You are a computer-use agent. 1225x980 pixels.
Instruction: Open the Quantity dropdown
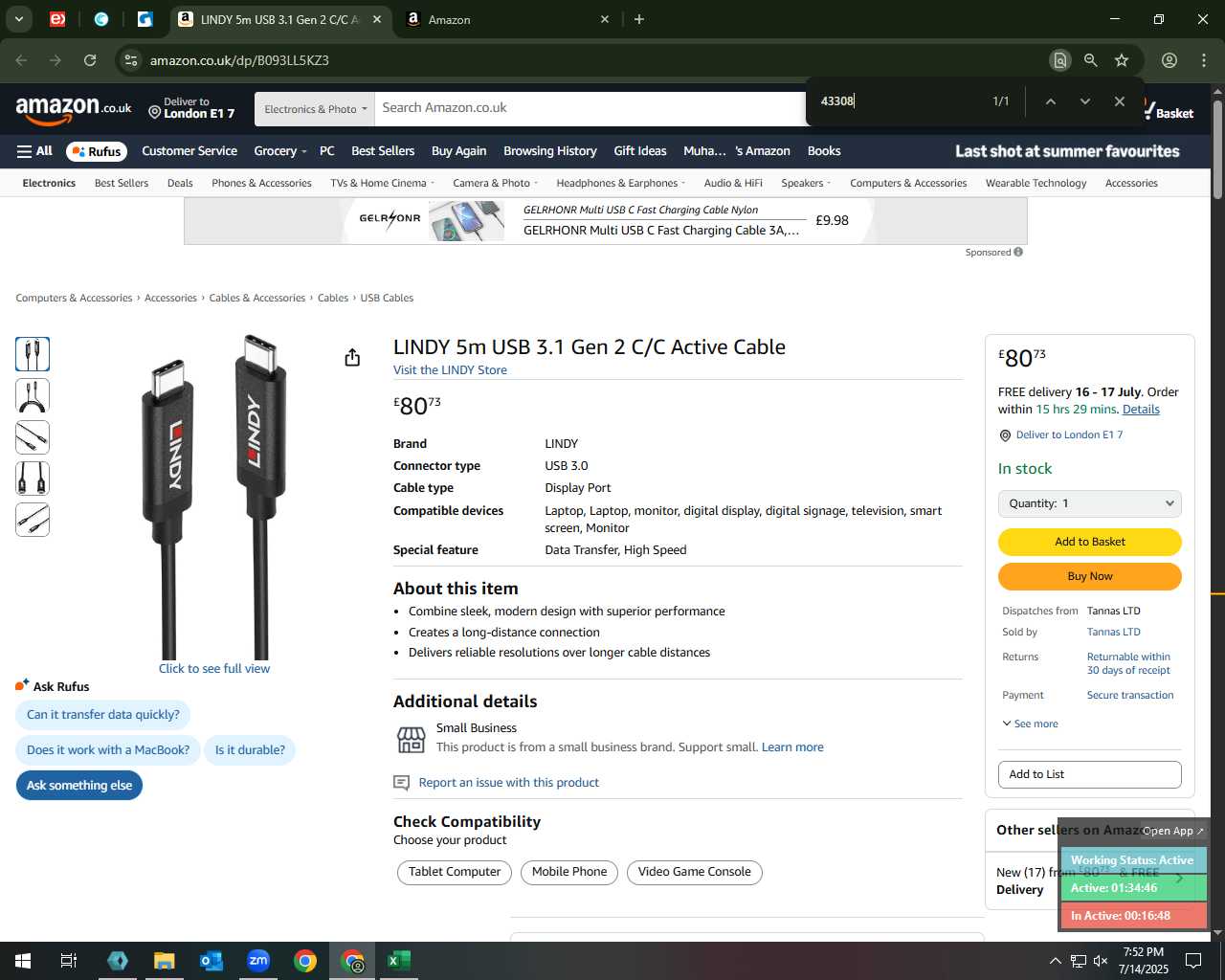point(1090,503)
